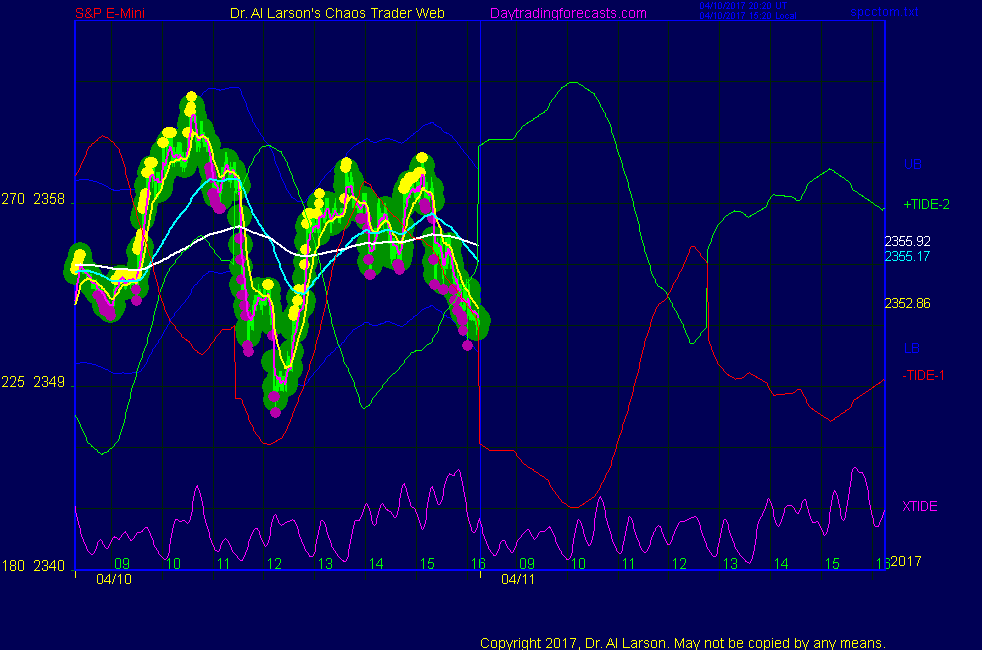The width and height of the screenshot is (982, 650).
Task: Select the magenta 'XTIDE' legend label
Action: (x=919, y=506)
